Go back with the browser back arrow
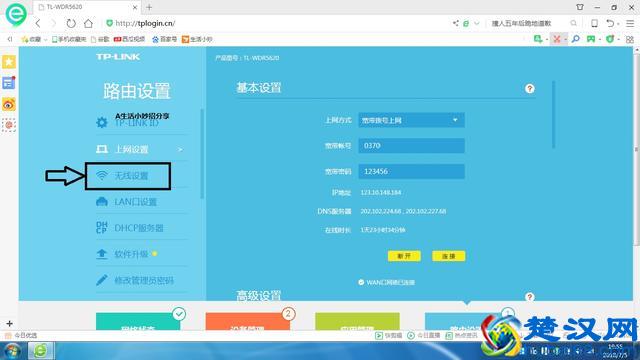Viewport: 640px width, 360px height. coord(38,23)
